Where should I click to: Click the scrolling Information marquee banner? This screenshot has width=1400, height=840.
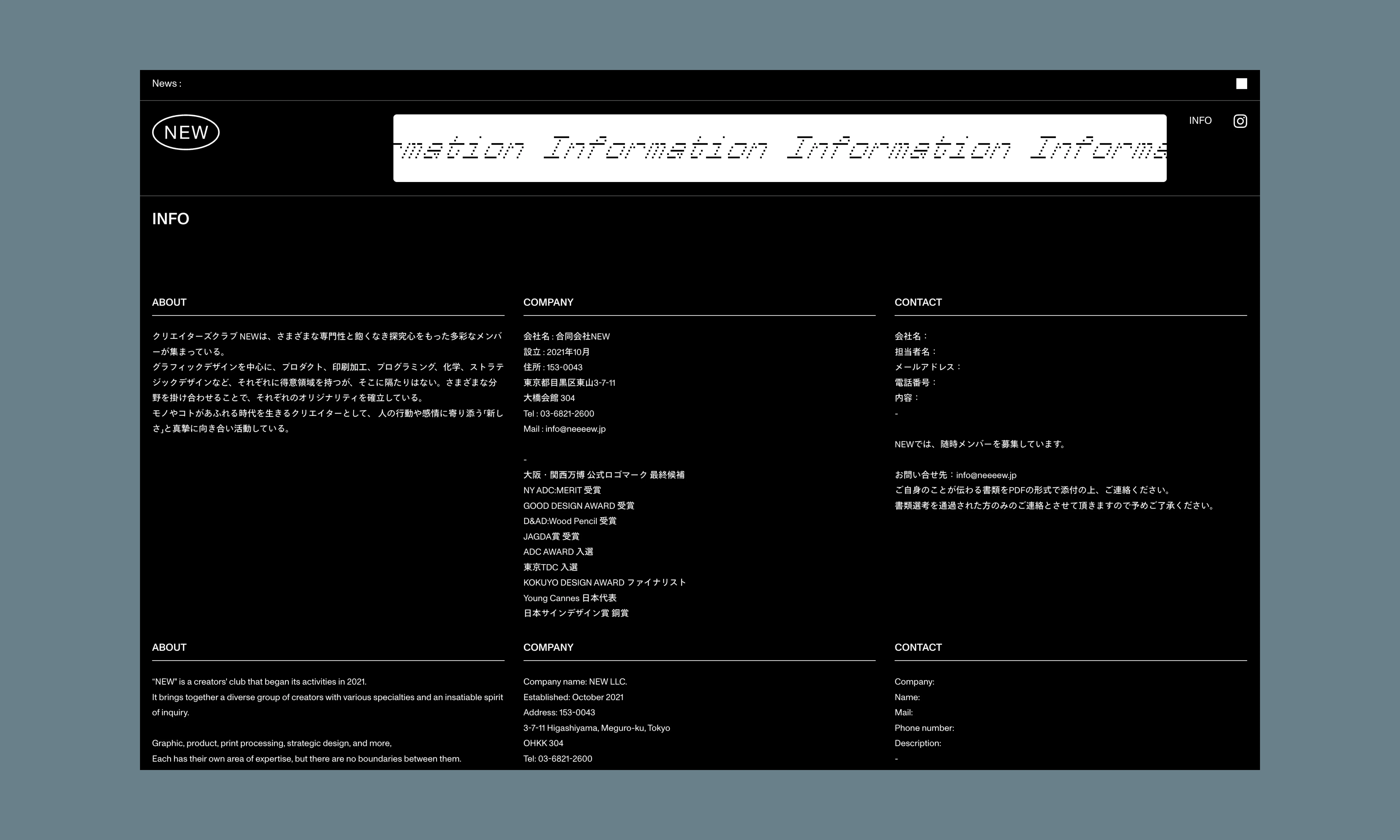click(x=779, y=148)
